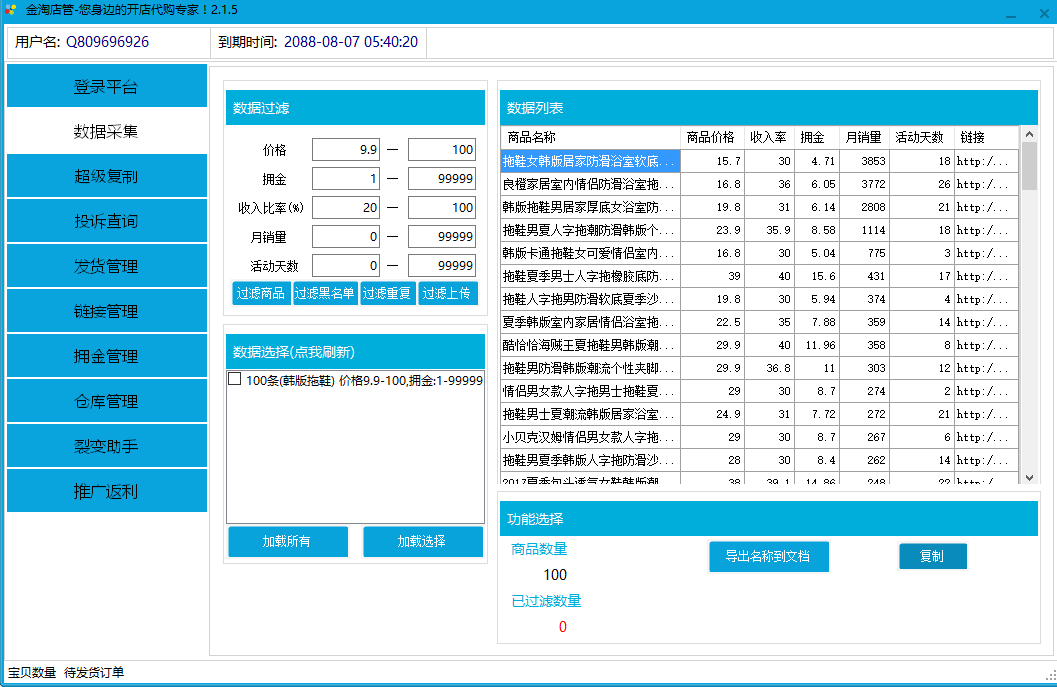1057x687 pixels.
Task: Click the 过滤黑名单 filter button
Action: click(x=325, y=295)
